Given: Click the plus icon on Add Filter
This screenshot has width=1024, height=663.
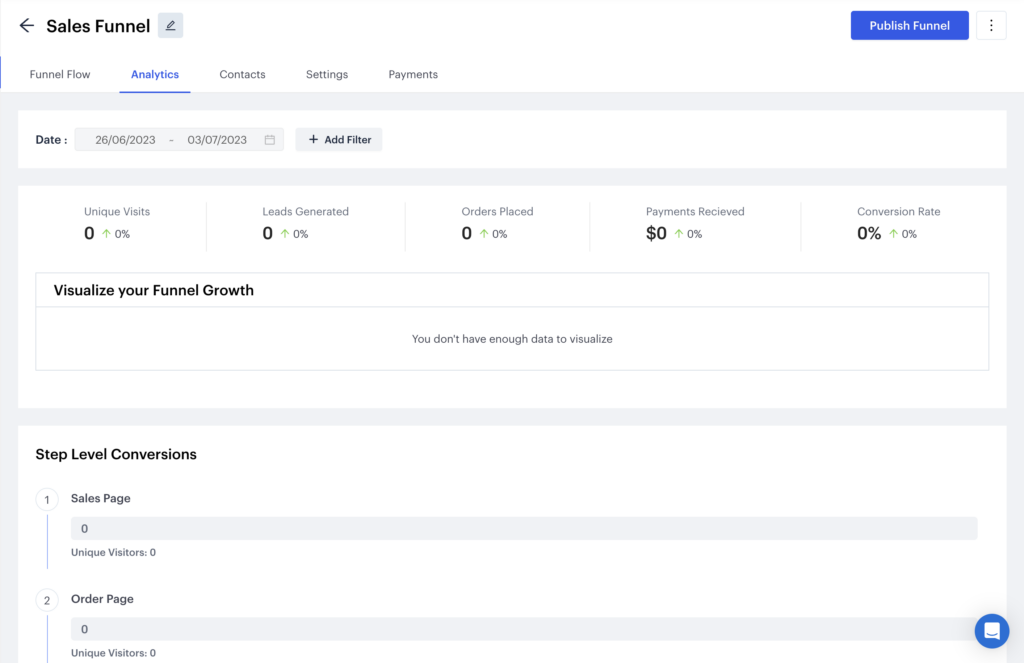Looking at the screenshot, I should pos(311,139).
